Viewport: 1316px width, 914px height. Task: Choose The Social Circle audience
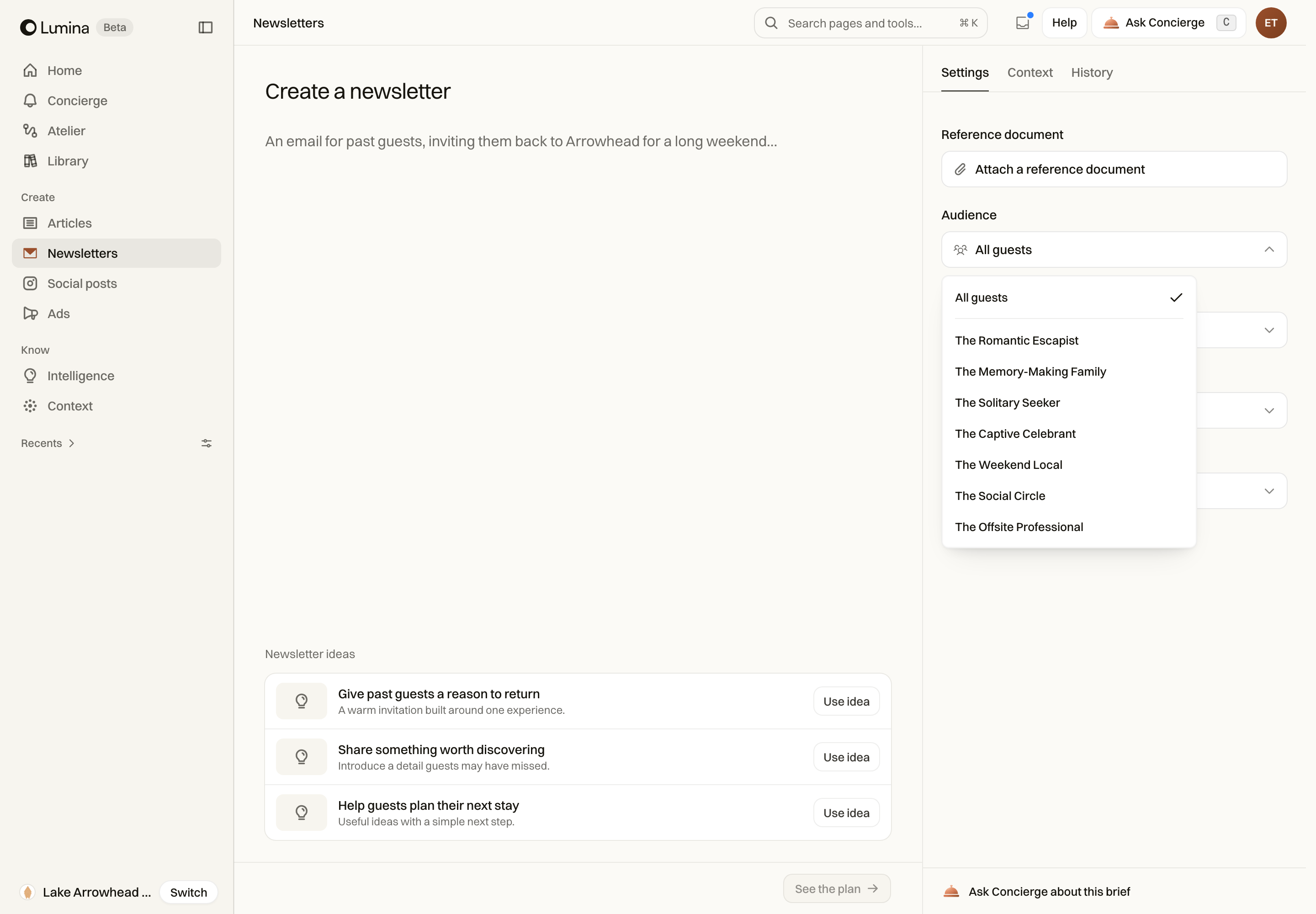pos(1069,496)
